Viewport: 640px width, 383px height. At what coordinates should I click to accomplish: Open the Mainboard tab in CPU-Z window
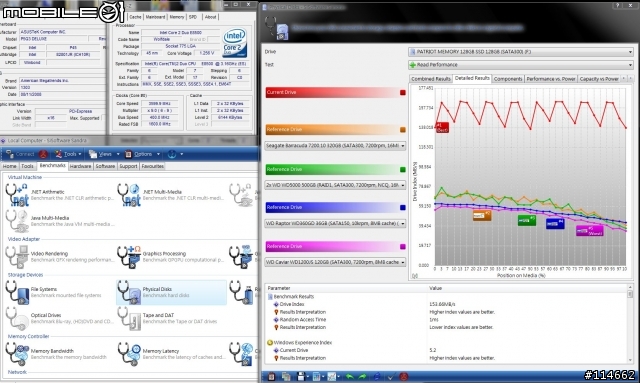point(155,17)
